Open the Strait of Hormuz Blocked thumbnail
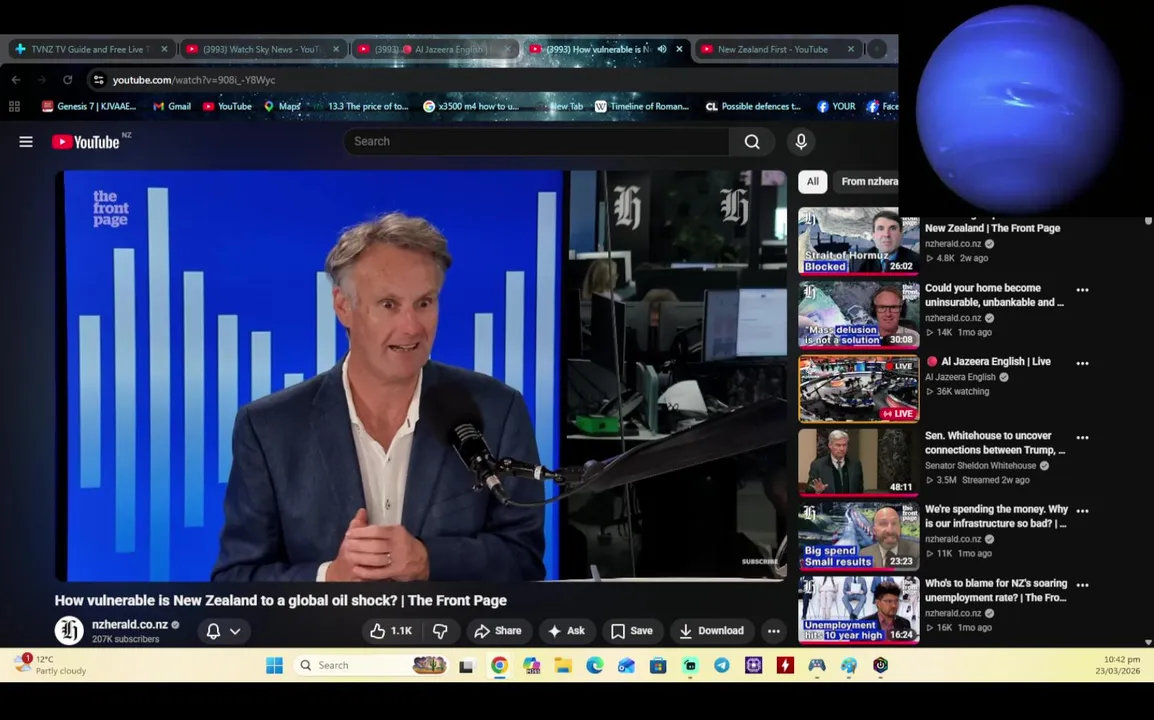 tap(859, 241)
